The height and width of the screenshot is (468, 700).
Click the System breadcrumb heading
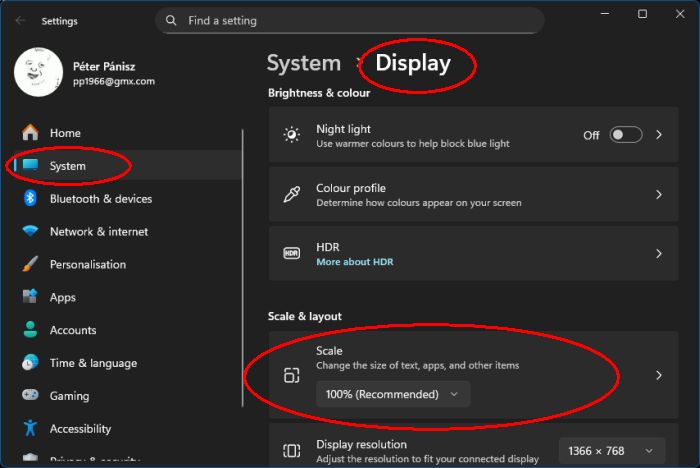point(304,63)
